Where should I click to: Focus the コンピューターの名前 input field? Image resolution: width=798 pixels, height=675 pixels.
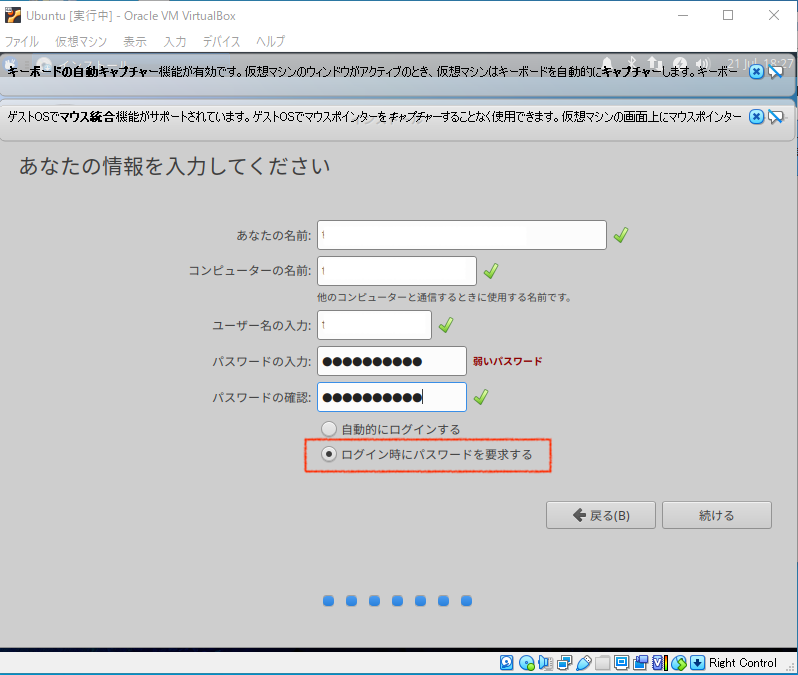coord(397,271)
